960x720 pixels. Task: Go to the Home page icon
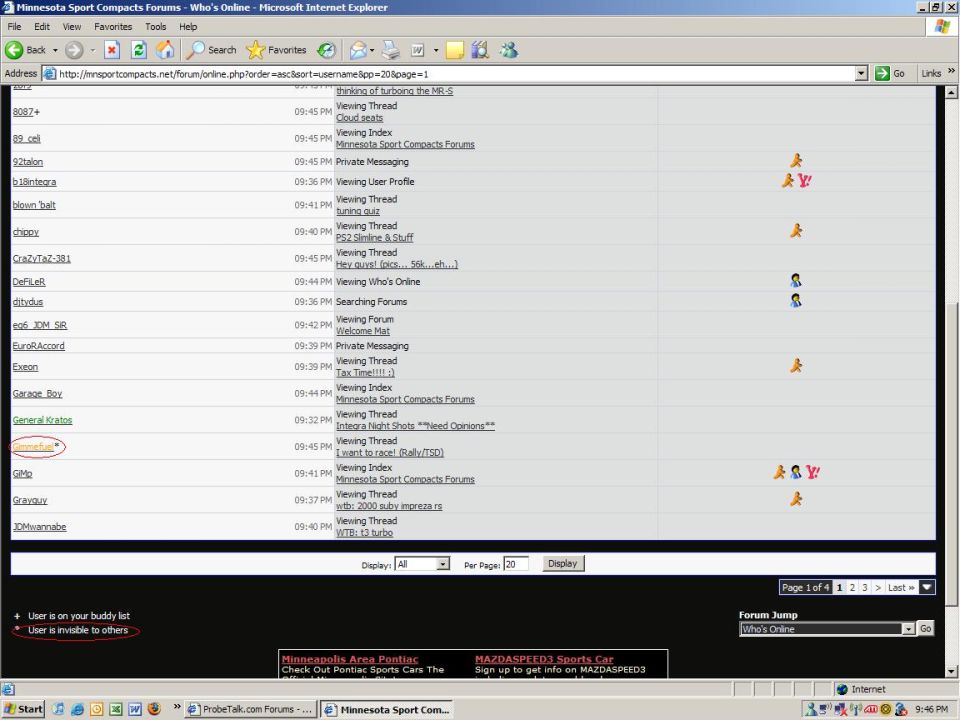pos(165,50)
